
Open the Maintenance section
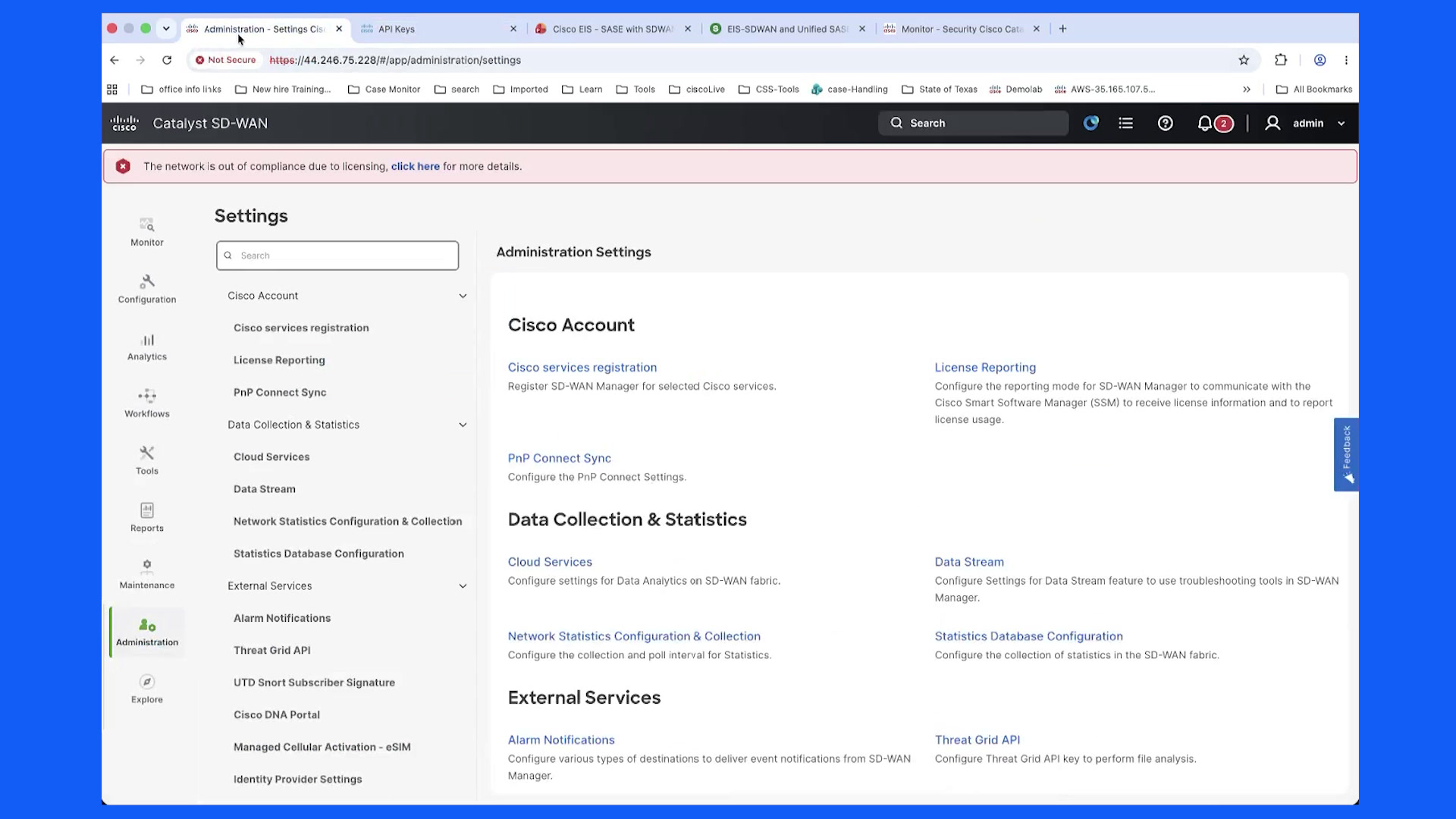coord(146,575)
